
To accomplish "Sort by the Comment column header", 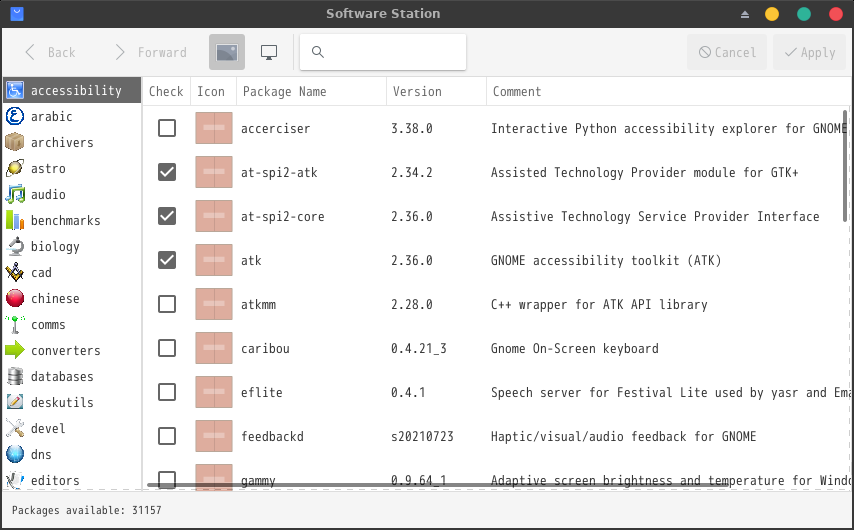I will coord(668,92).
